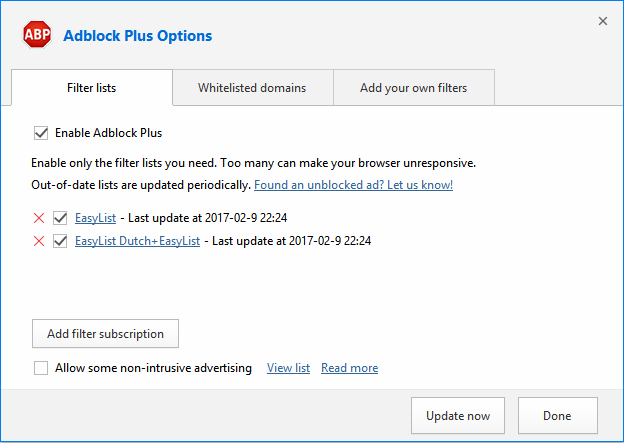Open the EasyList link
Viewport: 624px width, 443px height.
(96, 218)
